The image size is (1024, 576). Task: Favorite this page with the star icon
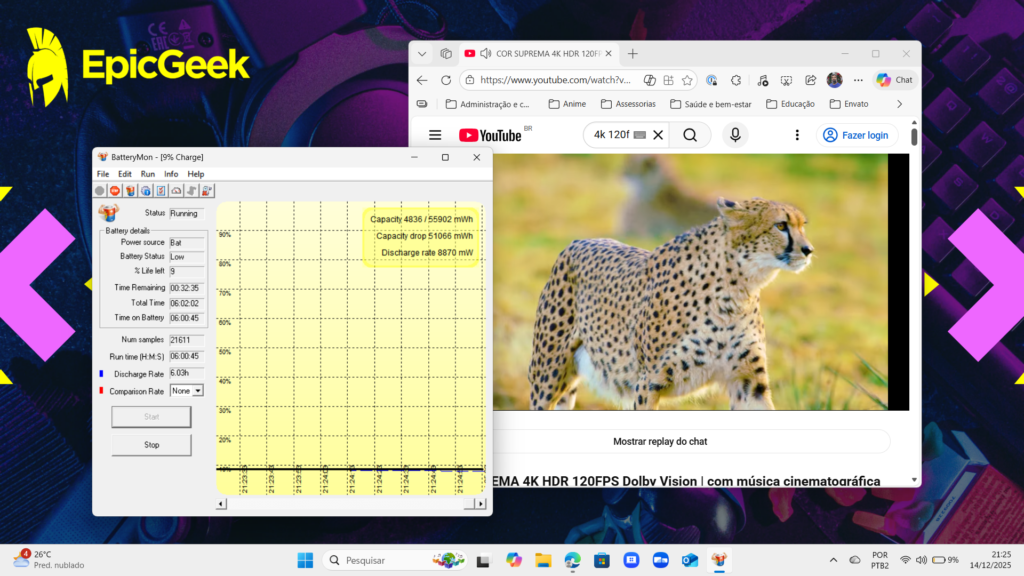pyautogui.click(x=688, y=80)
